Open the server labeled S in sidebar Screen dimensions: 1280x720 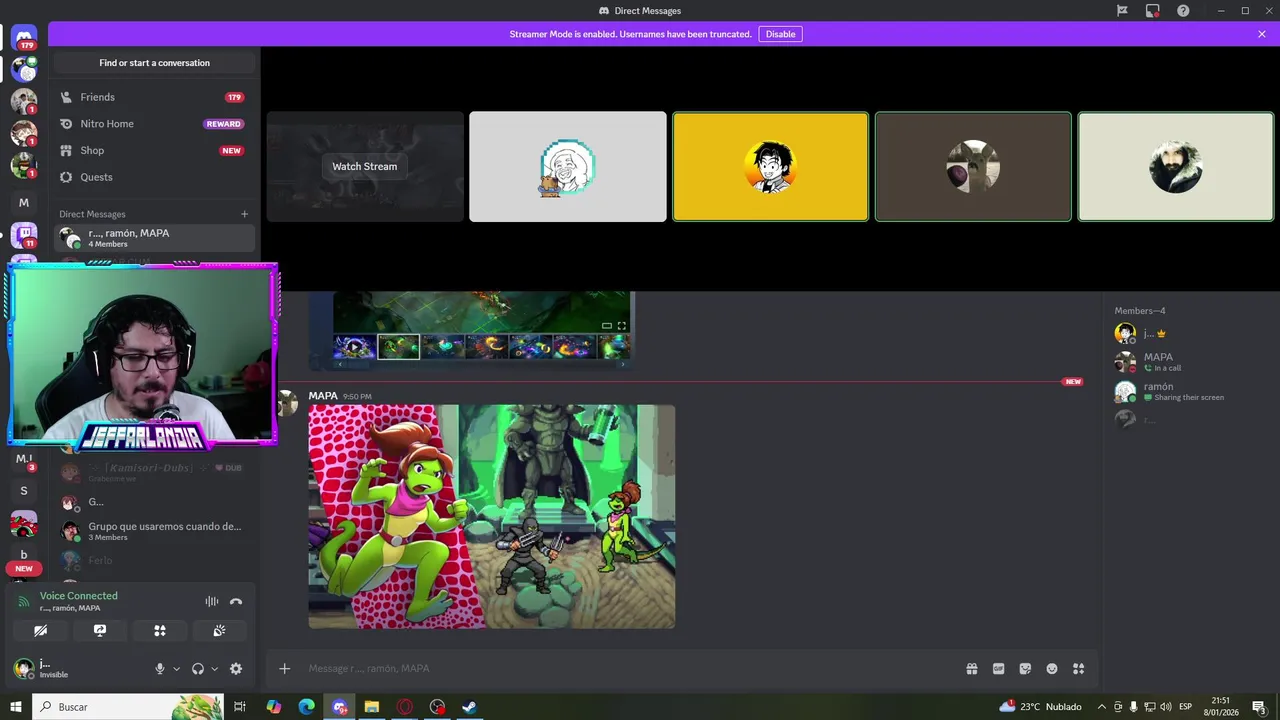[x=24, y=491]
